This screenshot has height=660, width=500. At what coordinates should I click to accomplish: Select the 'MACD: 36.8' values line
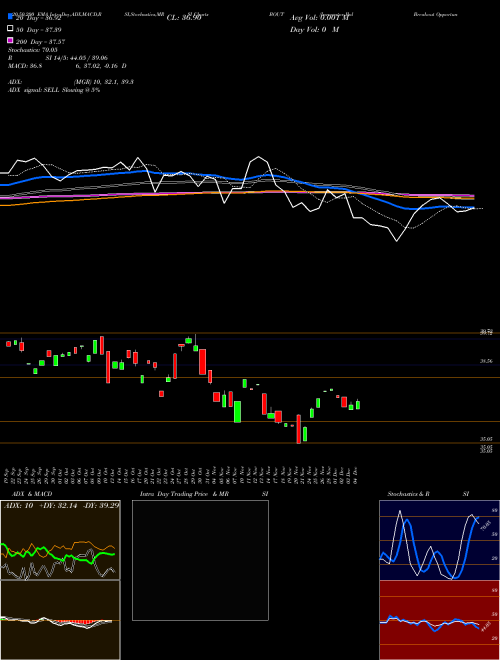point(67,66)
